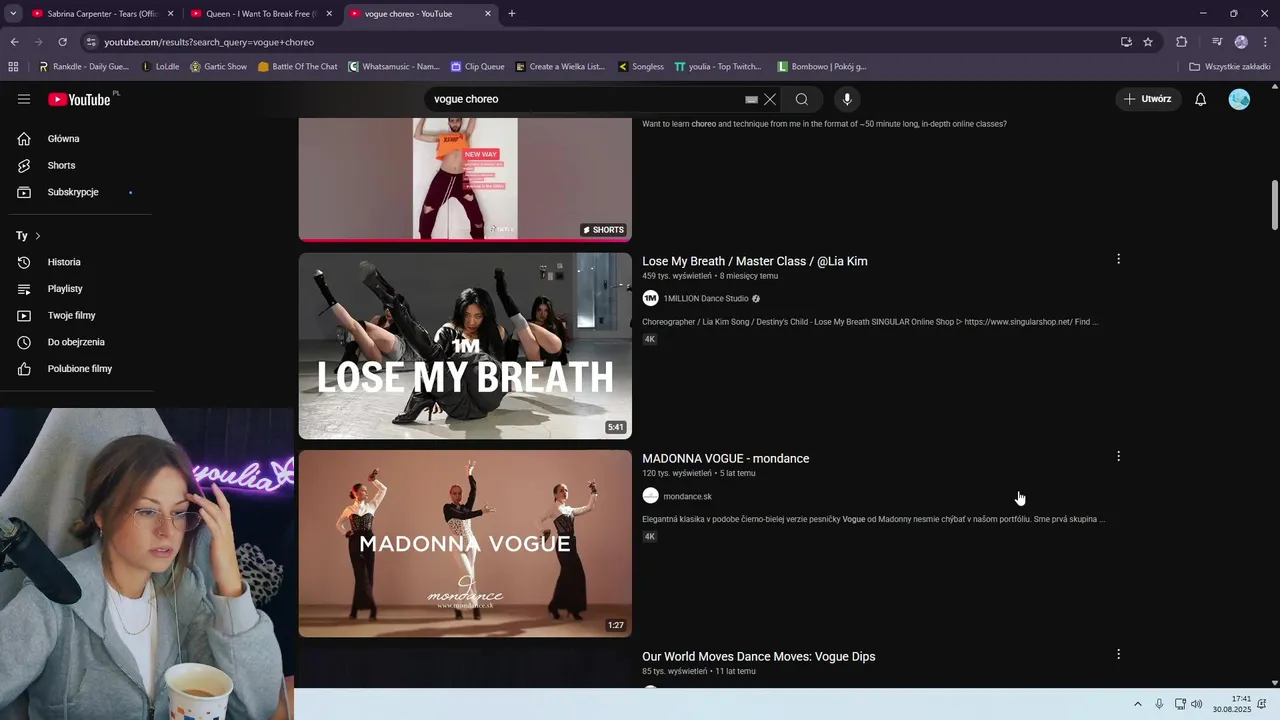Go back in browser history
1280x720 pixels.
click(x=14, y=42)
